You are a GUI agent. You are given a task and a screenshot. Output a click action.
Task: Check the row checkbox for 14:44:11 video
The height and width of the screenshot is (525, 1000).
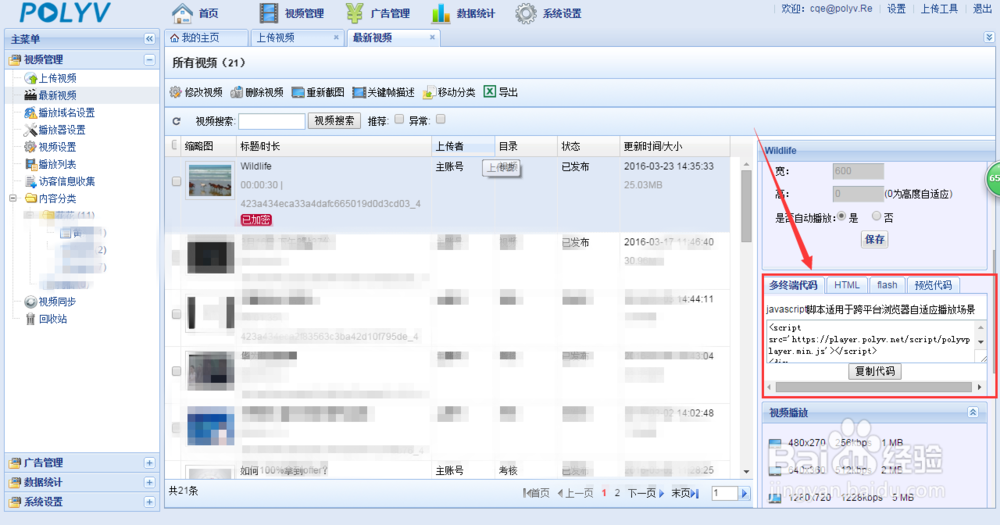pyautogui.click(x=177, y=314)
